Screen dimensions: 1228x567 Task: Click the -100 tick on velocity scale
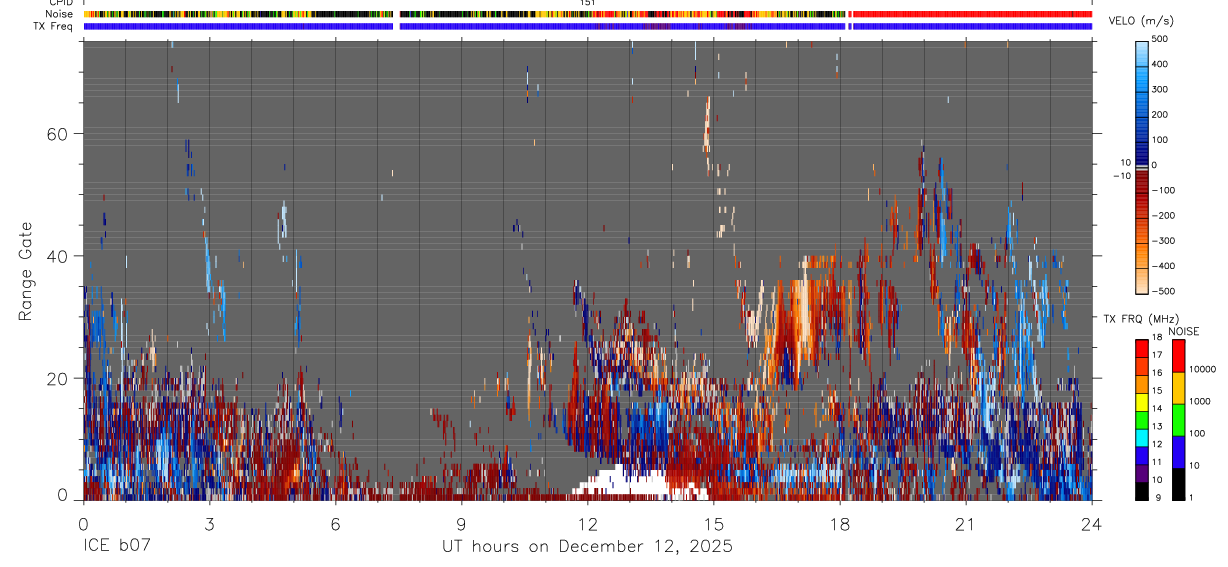click(1164, 190)
